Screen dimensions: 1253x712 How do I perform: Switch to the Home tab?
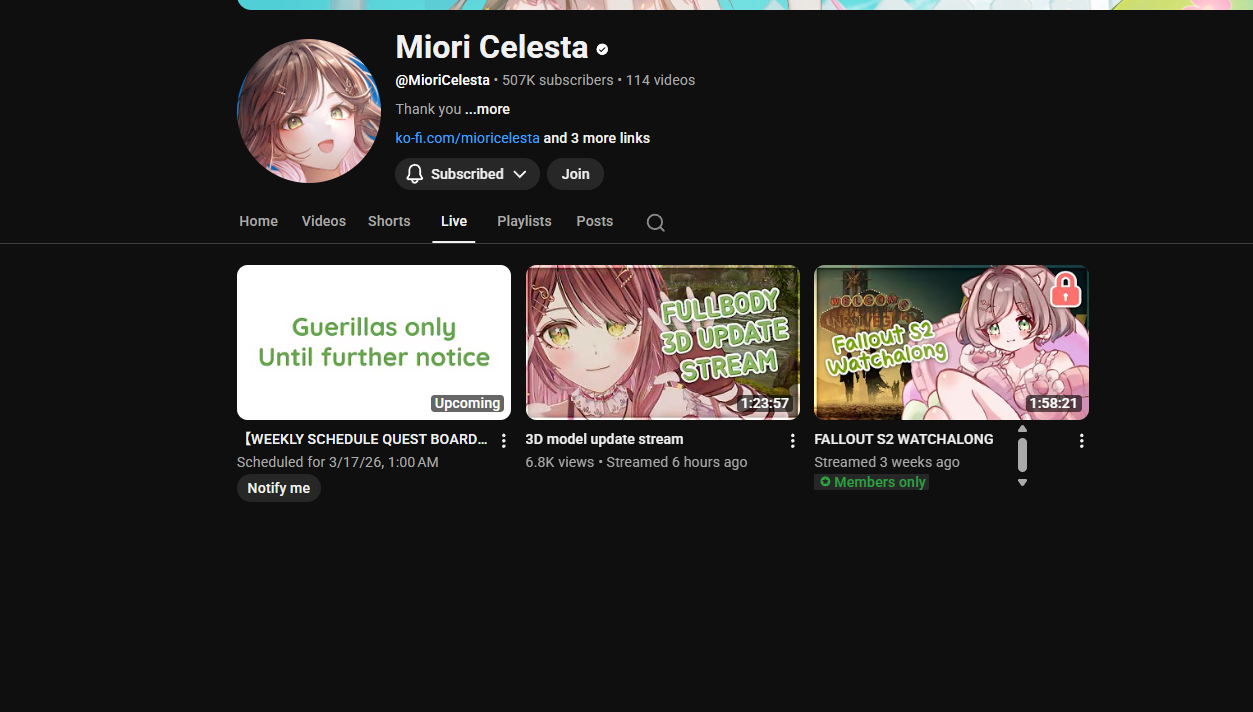(x=258, y=221)
